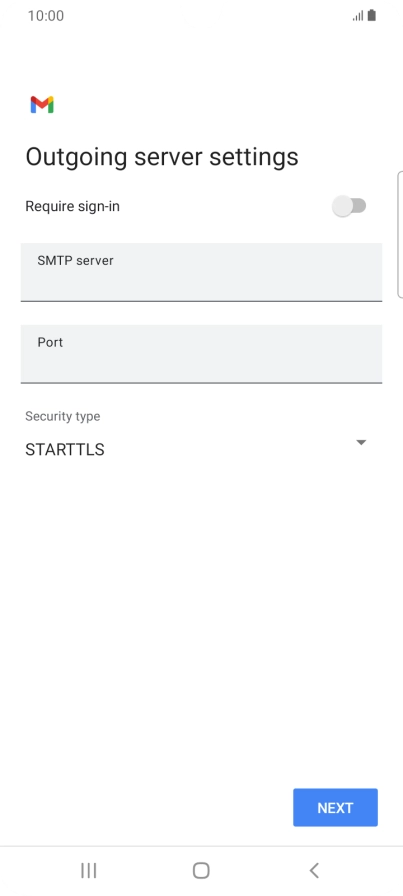Tap the battery status icon
Viewport: 403px width, 896px height.
(372, 15)
